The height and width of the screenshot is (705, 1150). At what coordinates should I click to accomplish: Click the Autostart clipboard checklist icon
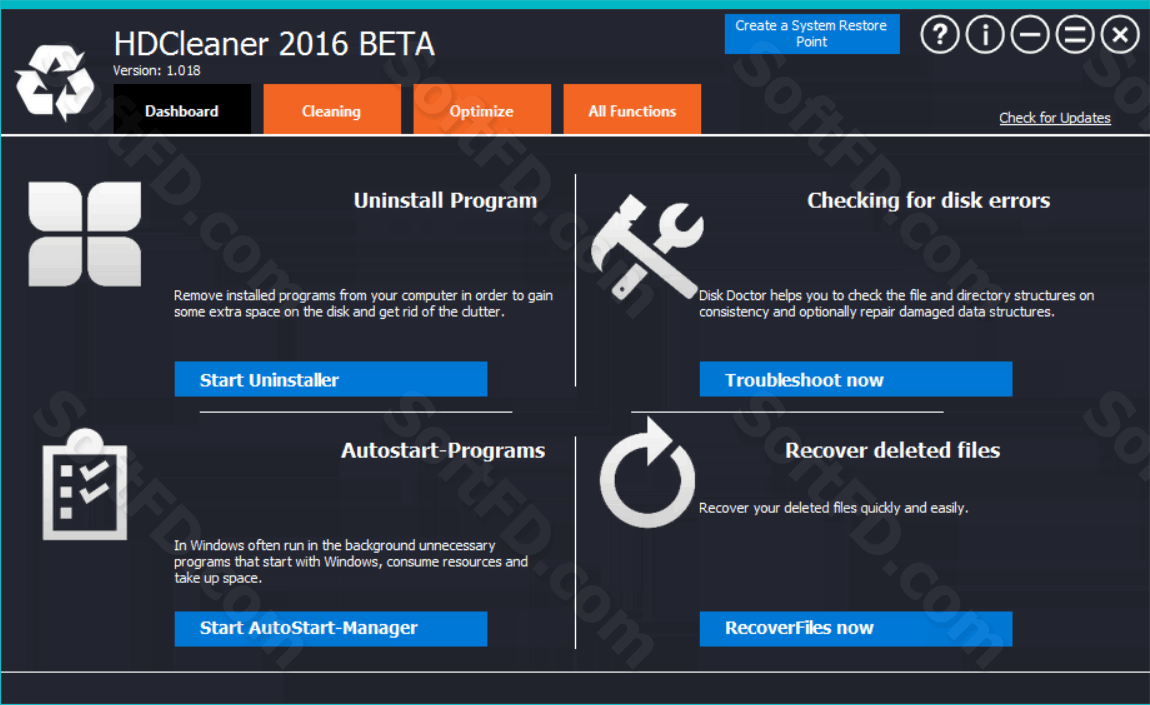coord(84,484)
